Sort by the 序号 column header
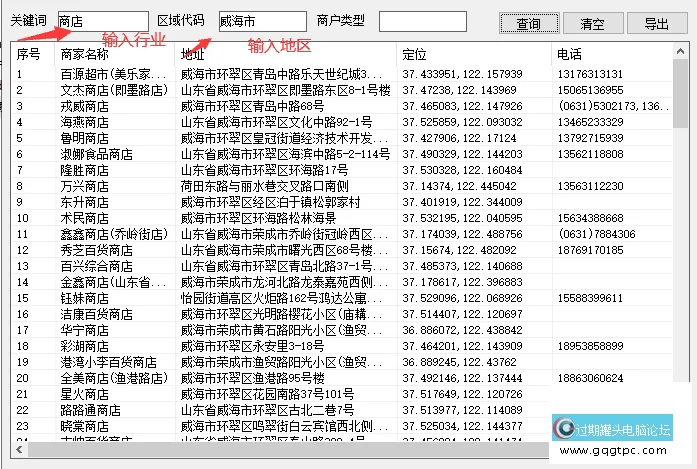 [30, 53]
